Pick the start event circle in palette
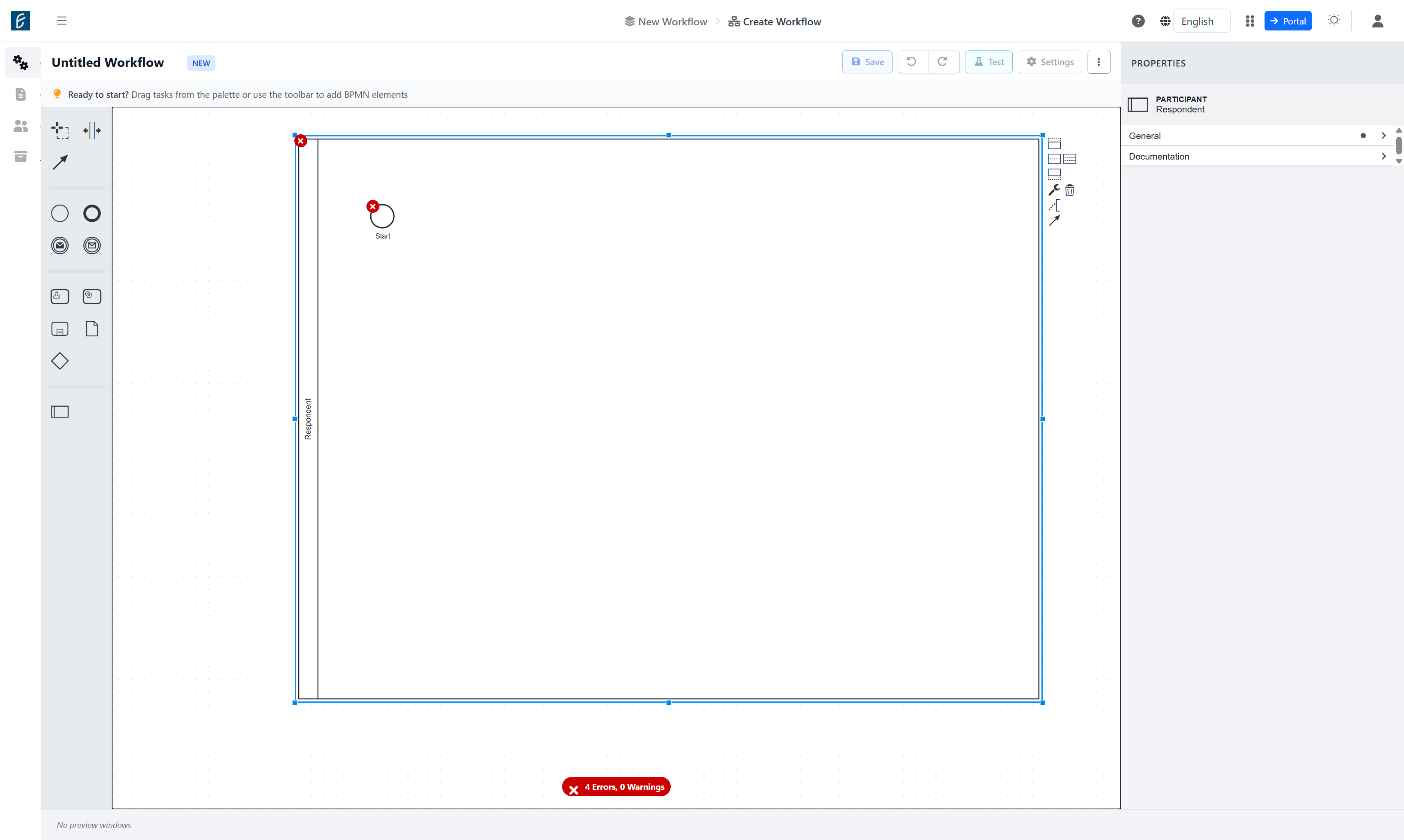1404x840 pixels. tap(60, 213)
